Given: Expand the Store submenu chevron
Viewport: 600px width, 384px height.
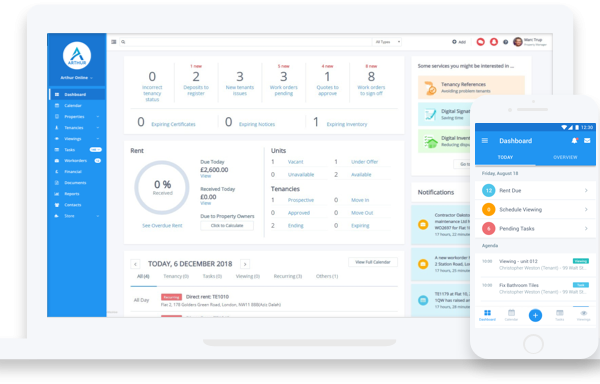Looking at the screenshot, I should [98, 216].
